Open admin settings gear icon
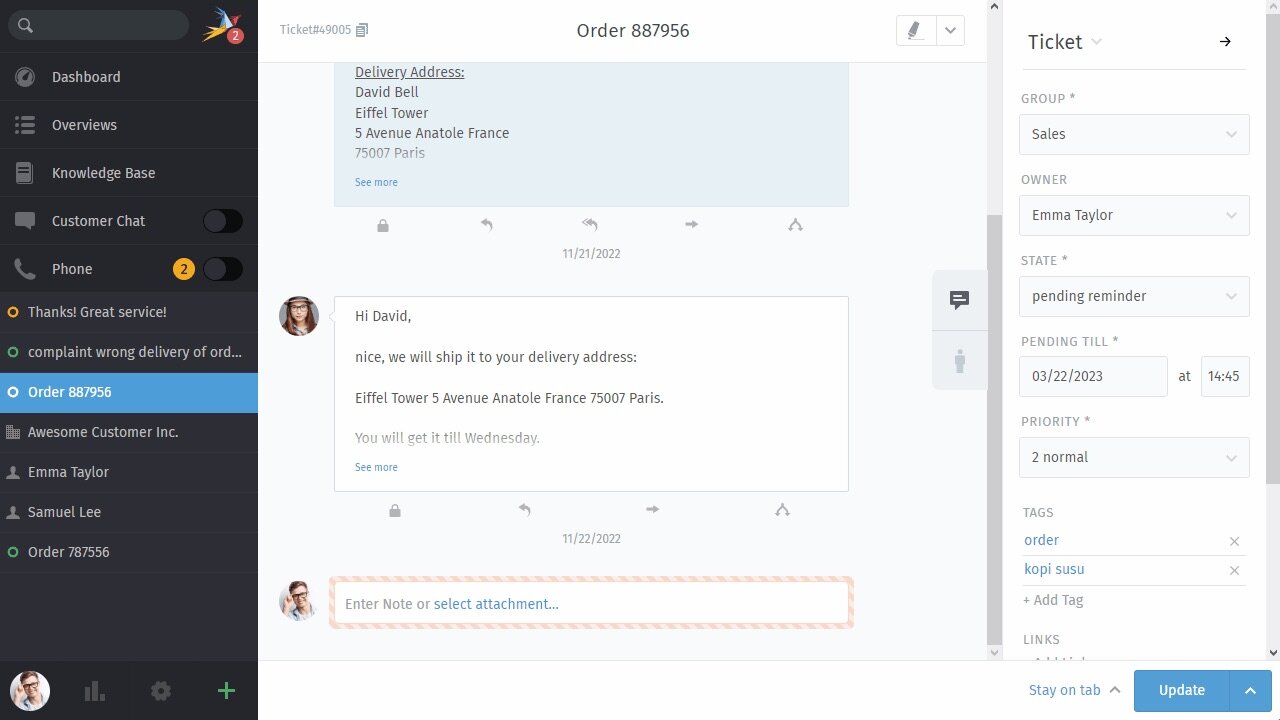Screen dimensions: 1280x720 coord(161,691)
